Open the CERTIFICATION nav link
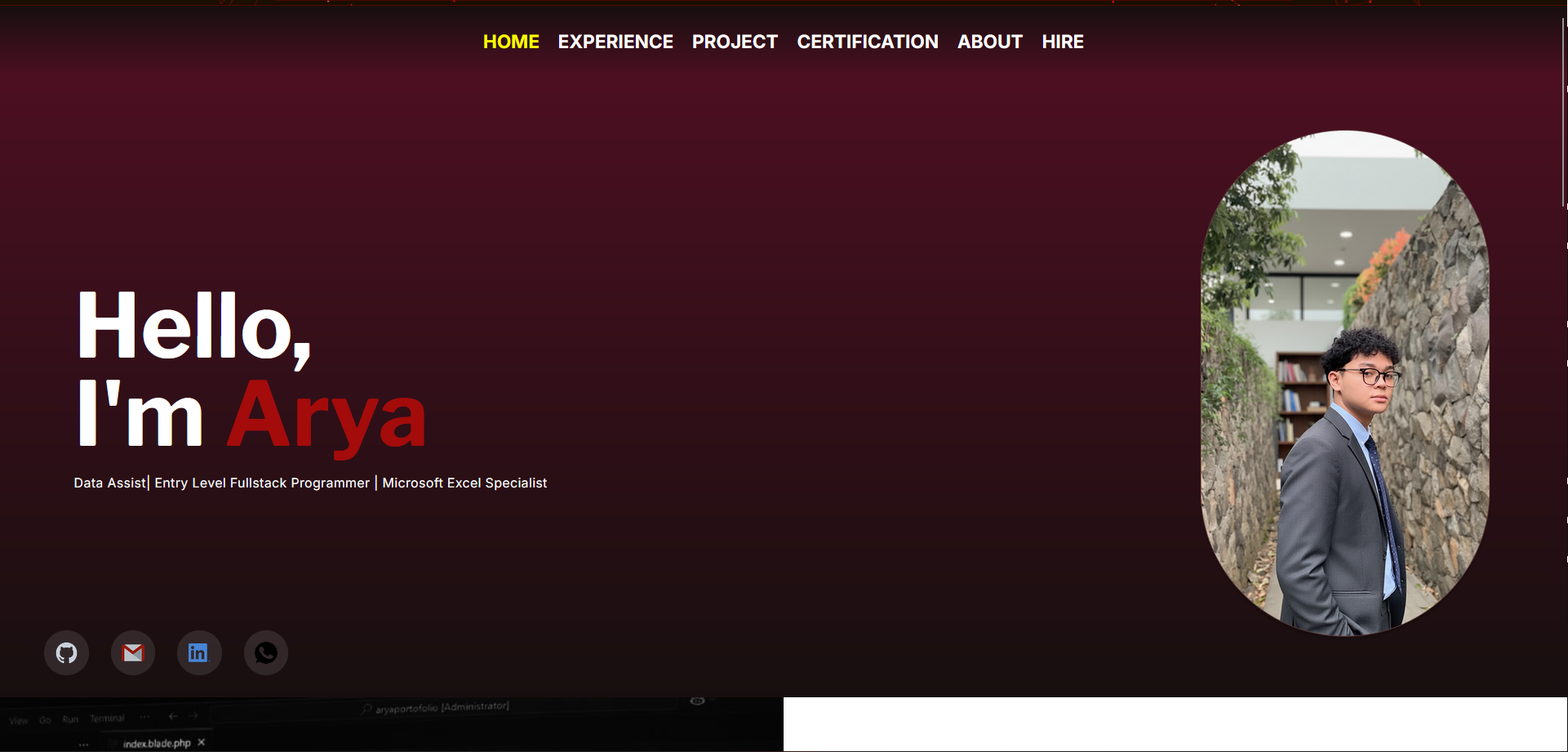 click(x=868, y=42)
